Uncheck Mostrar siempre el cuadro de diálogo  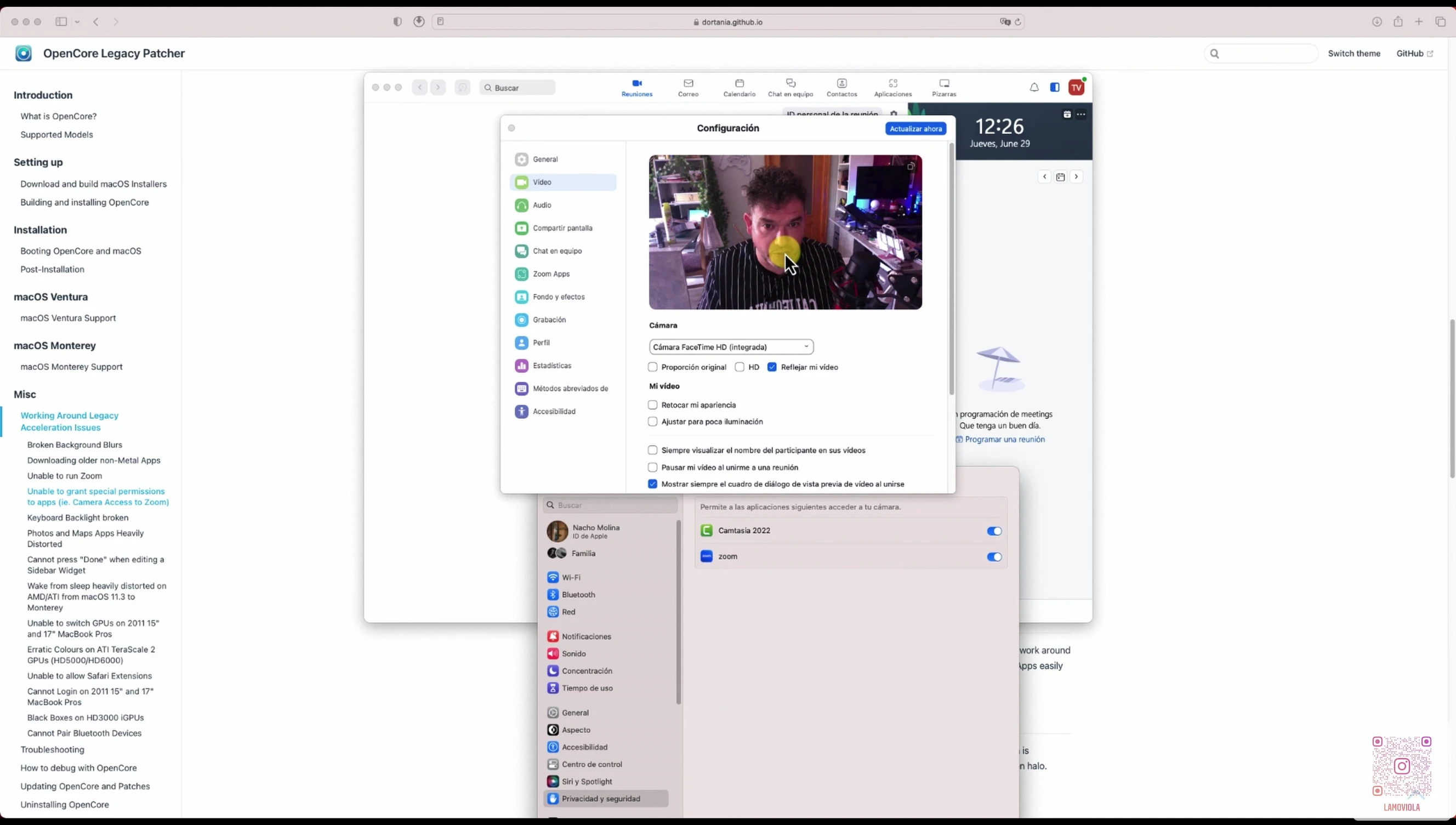[653, 484]
